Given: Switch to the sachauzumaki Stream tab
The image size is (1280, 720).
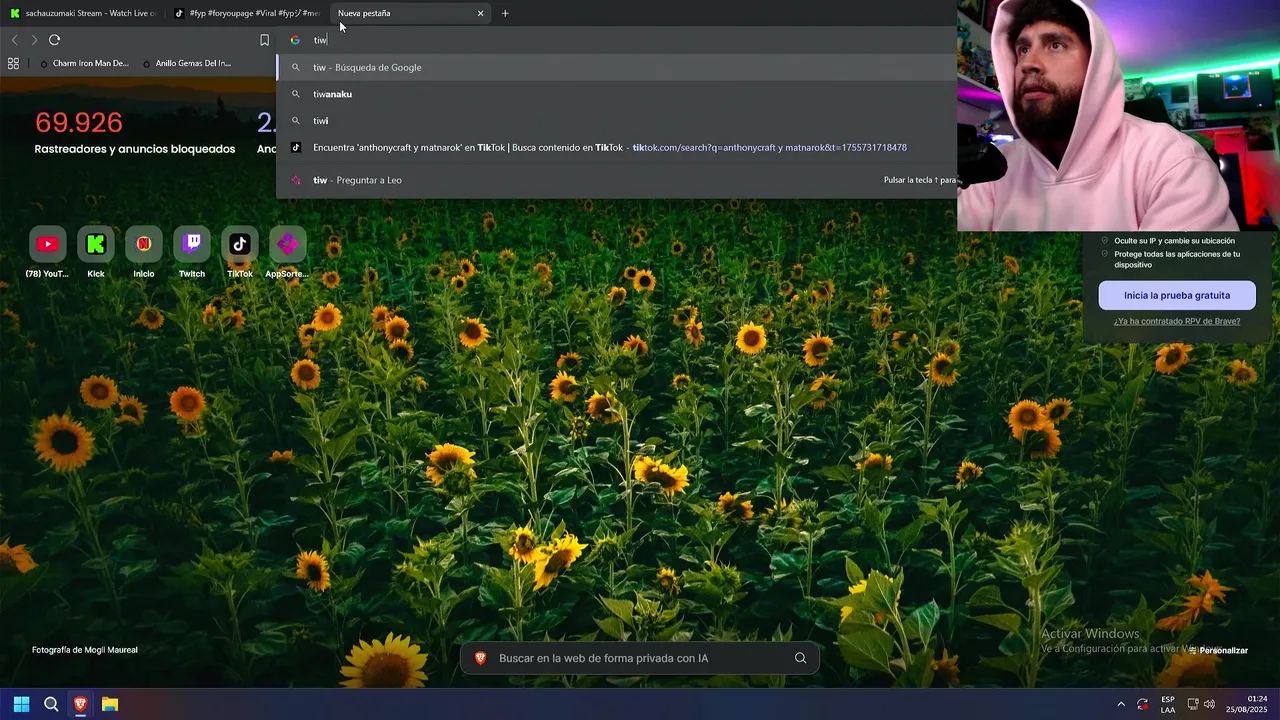Looking at the screenshot, I should click(83, 13).
